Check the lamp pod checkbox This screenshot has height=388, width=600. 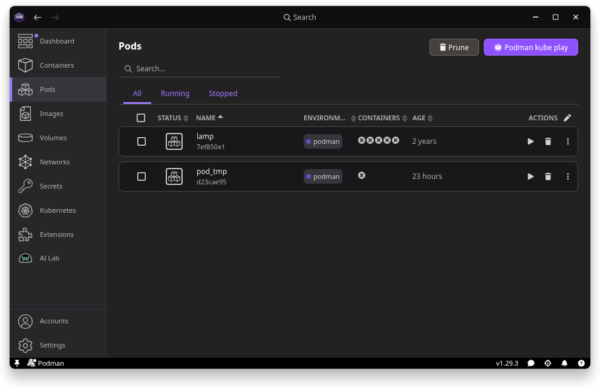(141, 141)
